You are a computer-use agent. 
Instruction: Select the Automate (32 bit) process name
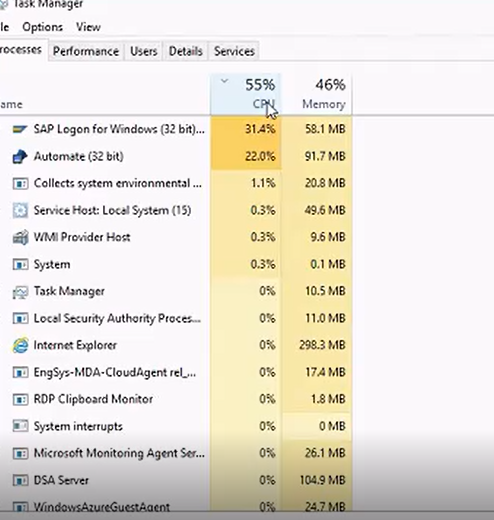pyautogui.click(x=79, y=156)
